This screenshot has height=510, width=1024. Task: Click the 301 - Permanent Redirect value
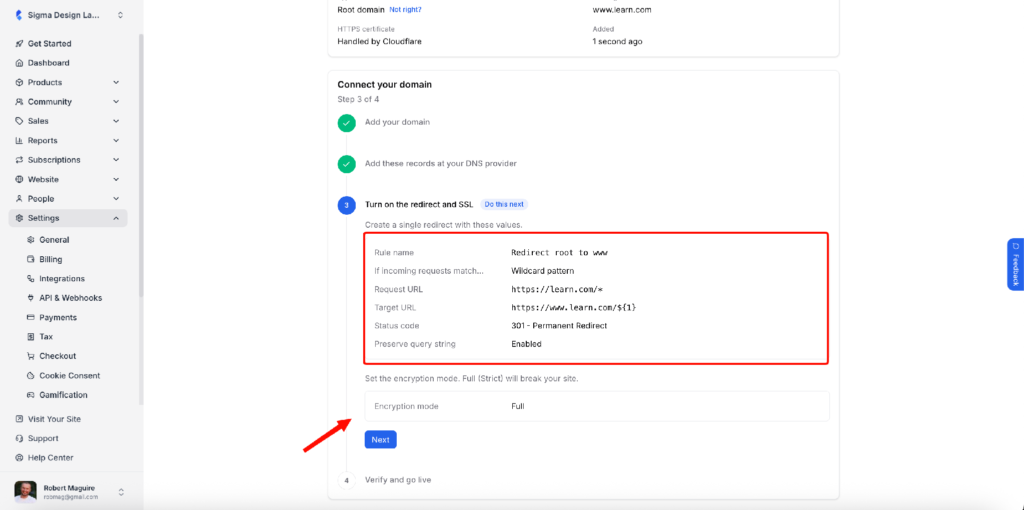[x=559, y=325]
